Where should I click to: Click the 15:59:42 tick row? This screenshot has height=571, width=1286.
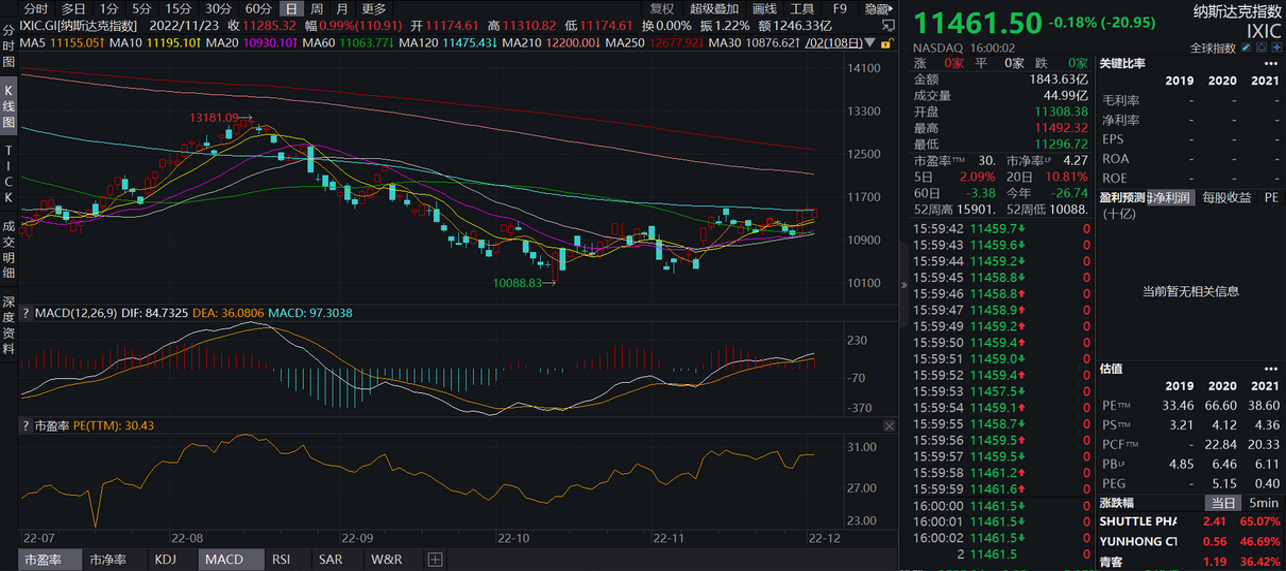point(1004,229)
